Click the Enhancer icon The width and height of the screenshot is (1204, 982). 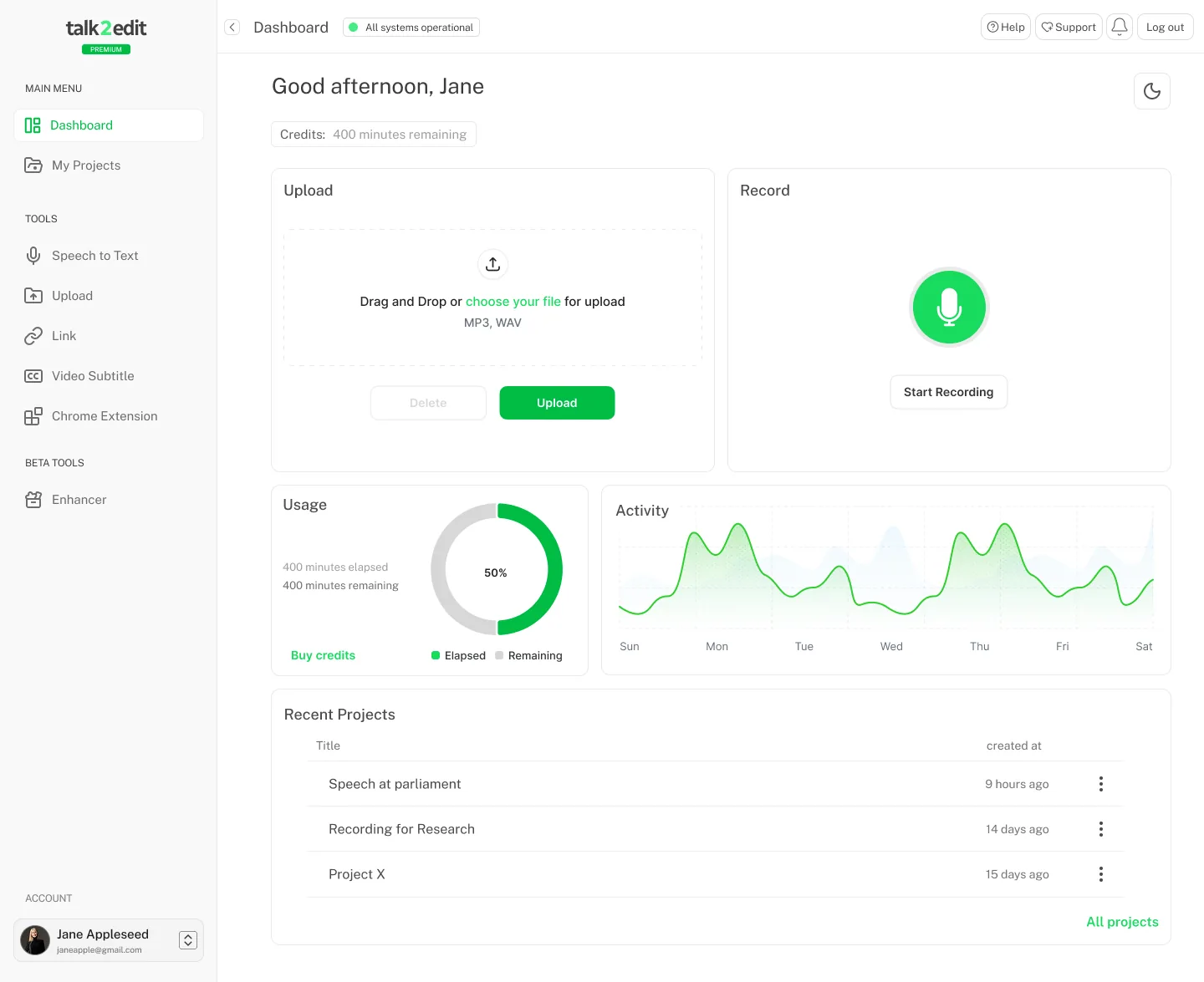33,500
